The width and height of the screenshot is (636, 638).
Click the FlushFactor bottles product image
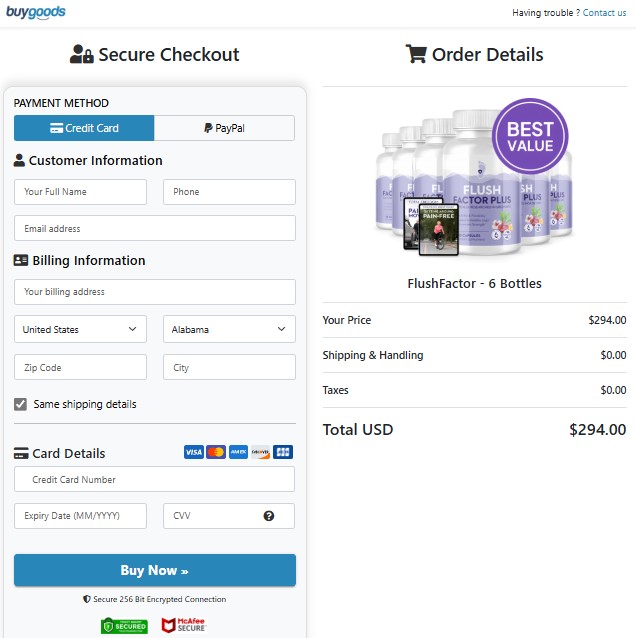coord(470,185)
